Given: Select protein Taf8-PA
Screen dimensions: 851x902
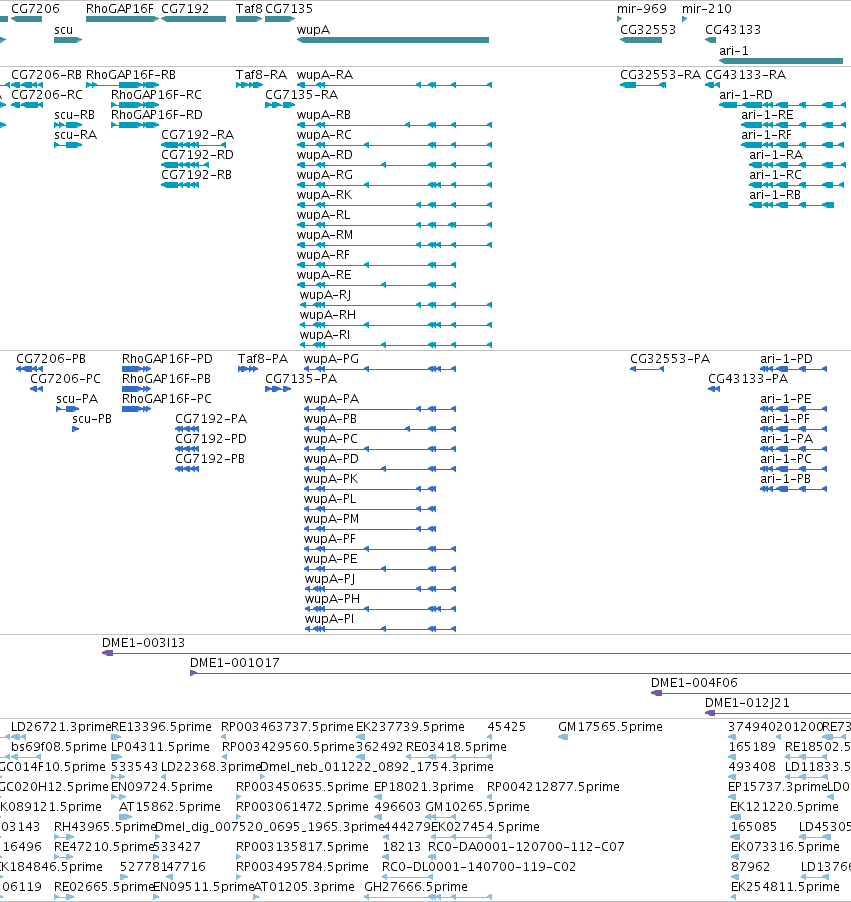Looking at the screenshot, I should coord(248,369).
